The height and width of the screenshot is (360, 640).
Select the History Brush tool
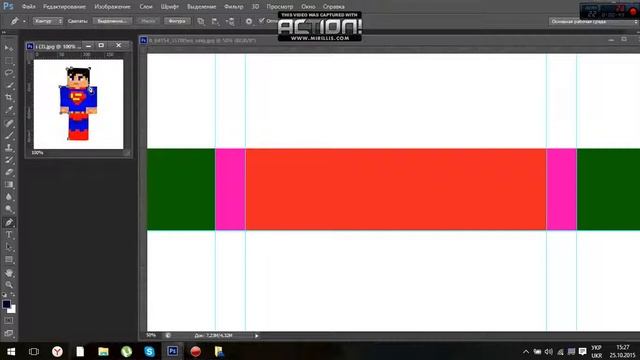pos(9,160)
